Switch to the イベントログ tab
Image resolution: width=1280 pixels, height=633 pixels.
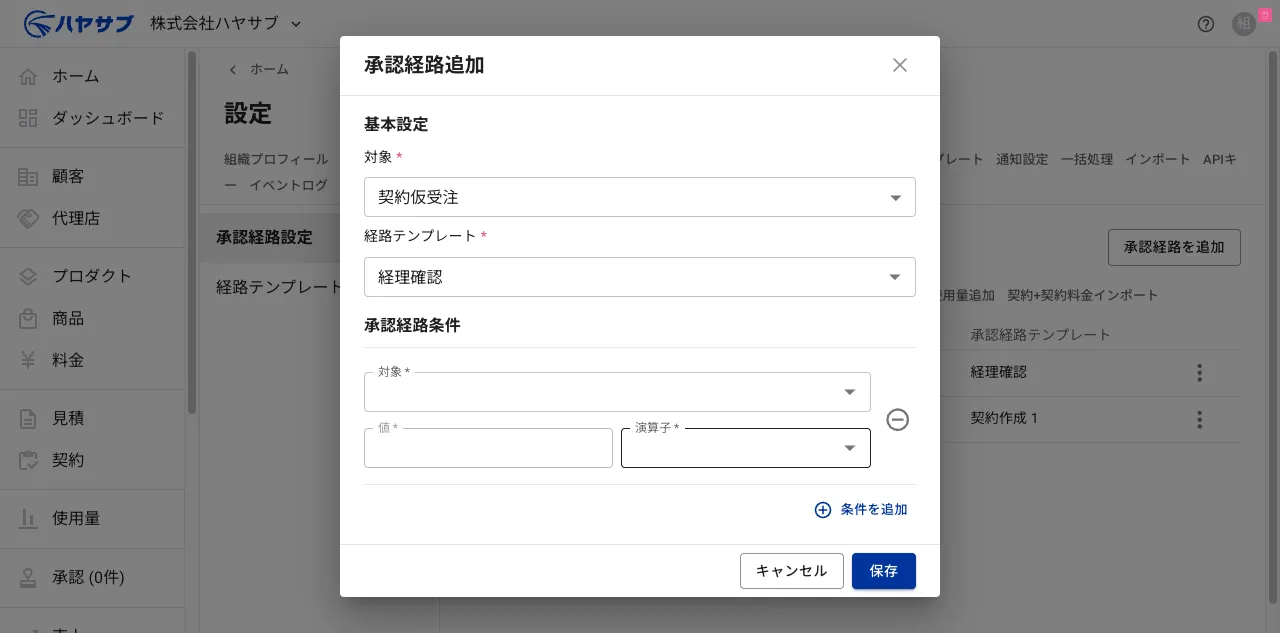pos(288,185)
